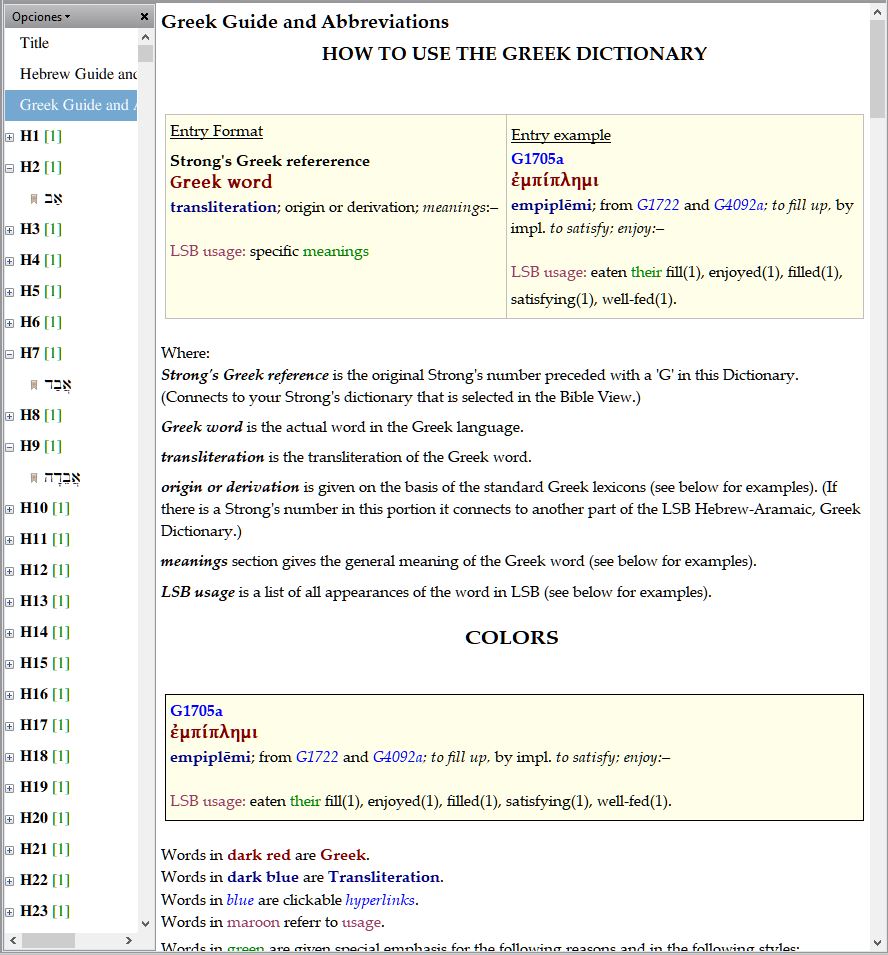
Task: Open G1705a link in the Colors box
Action: 196,711
